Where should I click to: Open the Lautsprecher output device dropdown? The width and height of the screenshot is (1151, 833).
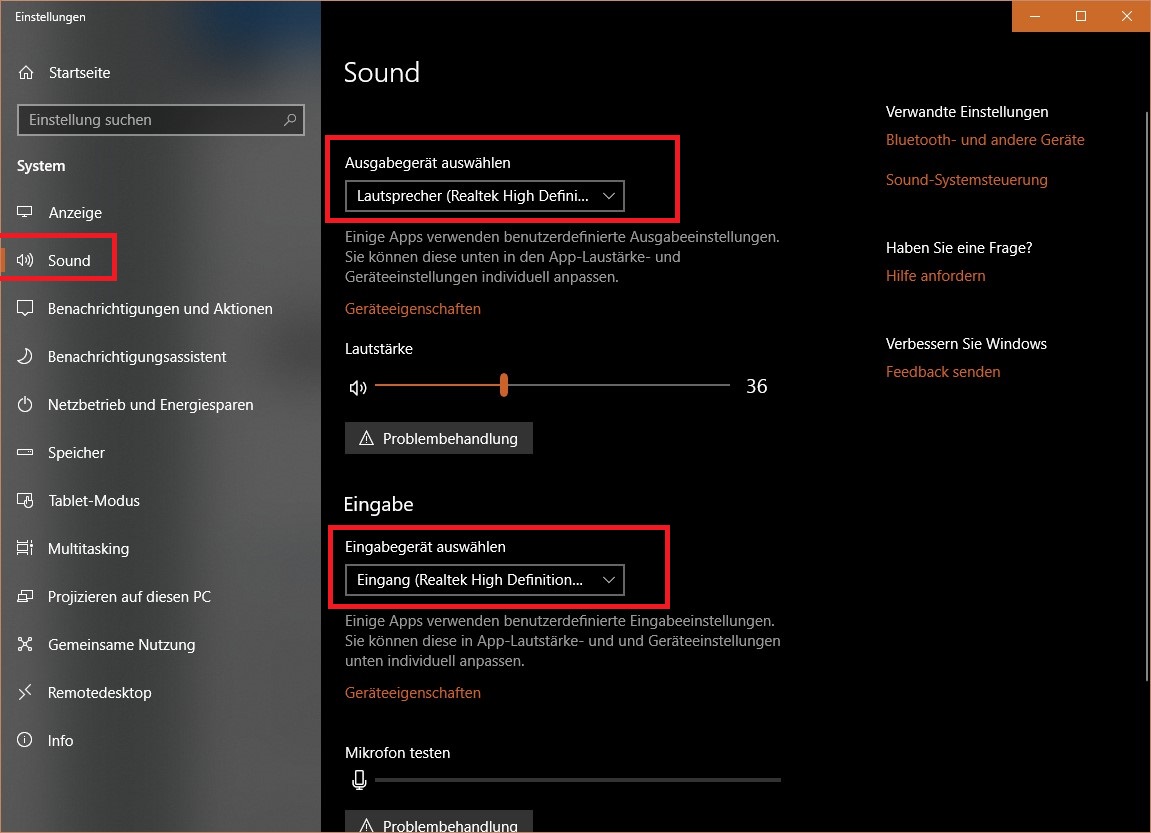(484, 196)
